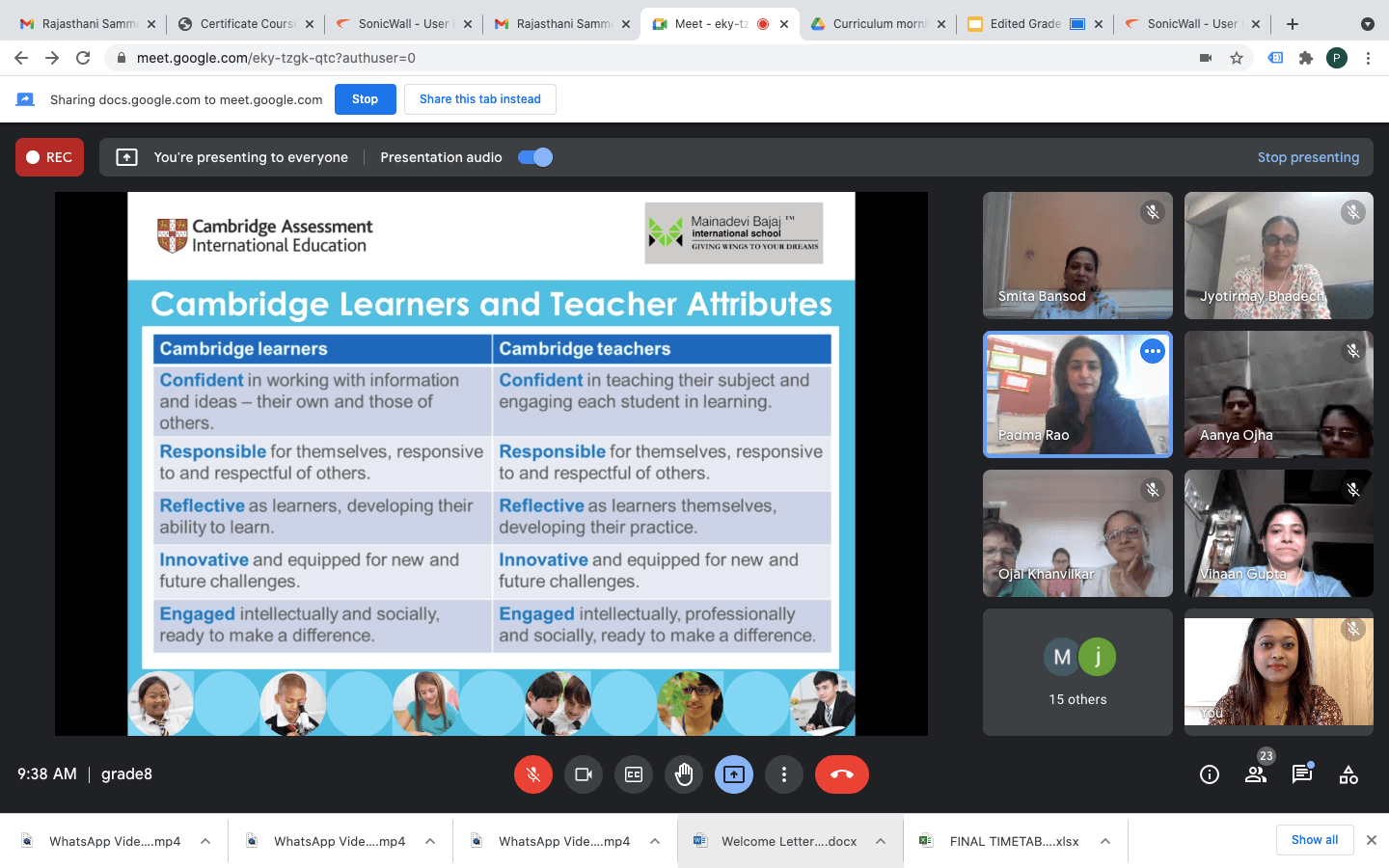Expand options for second WhatsApp Video download
The height and width of the screenshot is (868, 1389).
coord(430,841)
